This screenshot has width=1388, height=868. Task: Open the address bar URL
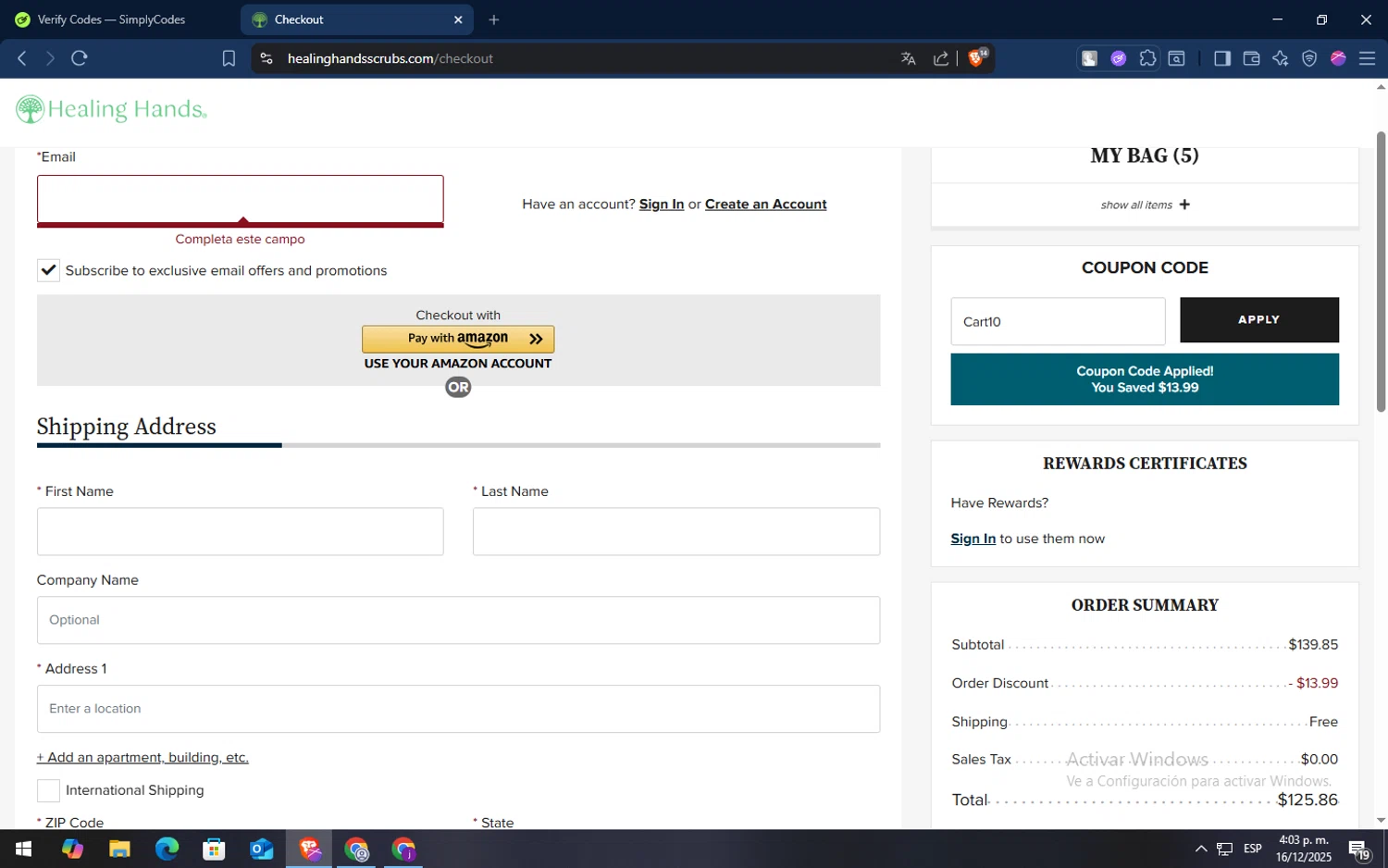[390, 58]
